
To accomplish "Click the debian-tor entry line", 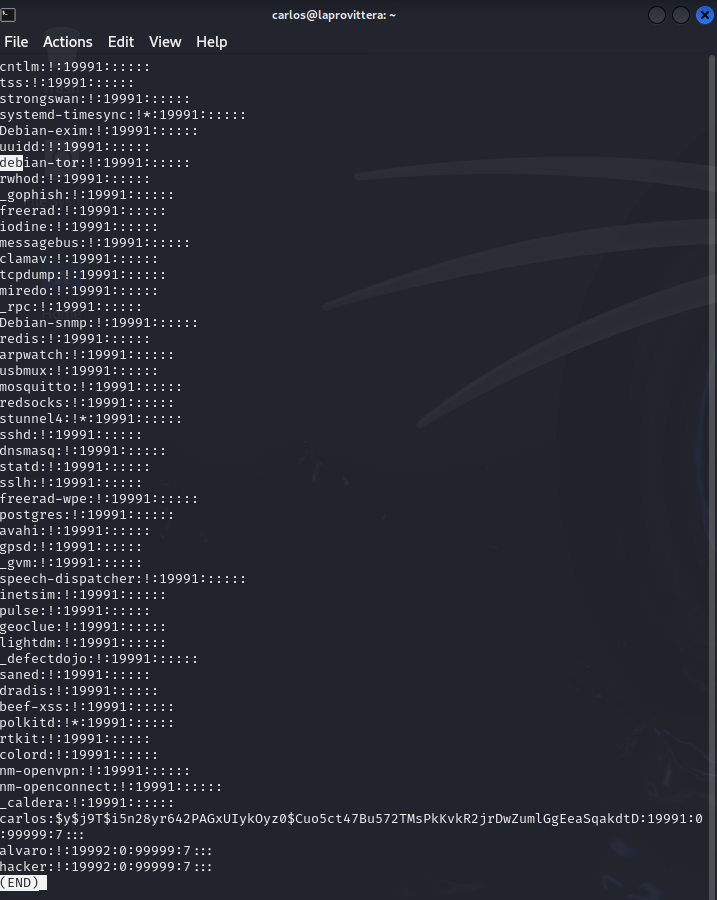I will pos(95,163).
